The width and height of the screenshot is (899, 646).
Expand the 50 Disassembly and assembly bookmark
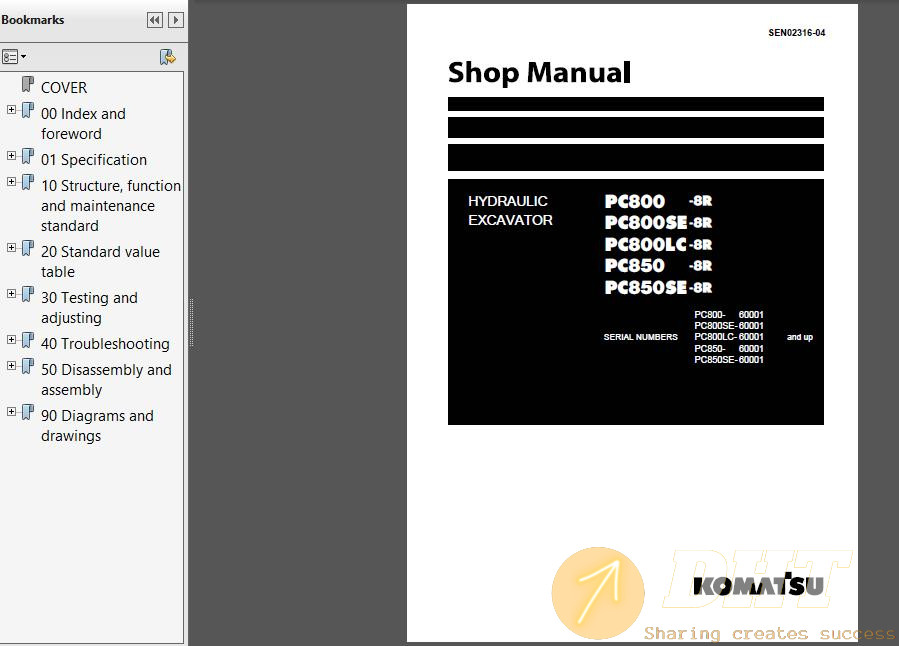(x=11, y=366)
